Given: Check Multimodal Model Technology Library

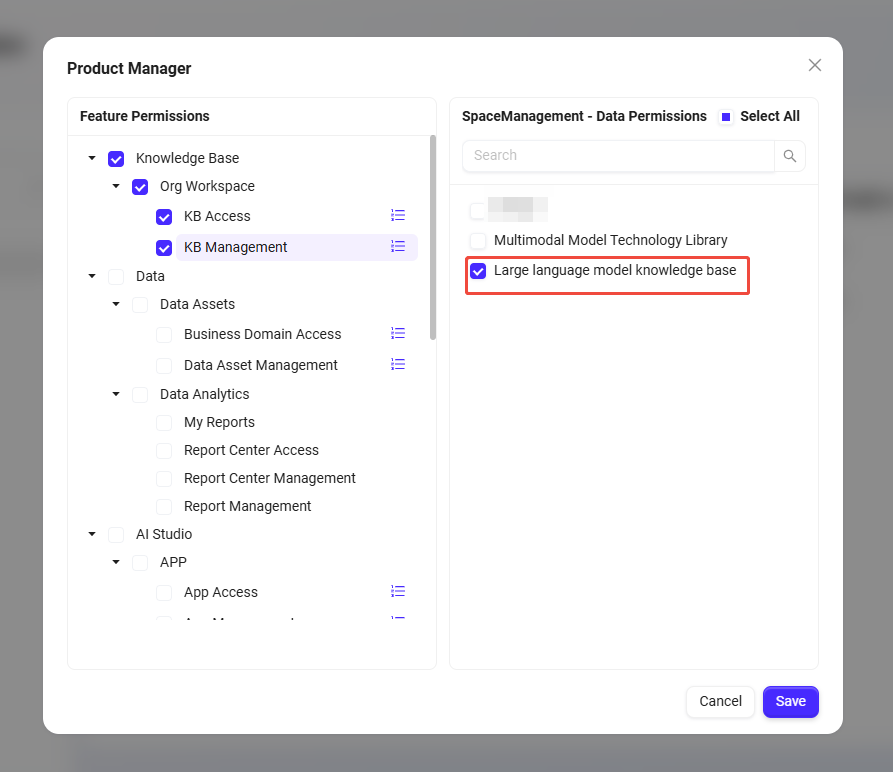Looking at the screenshot, I should 478,241.
